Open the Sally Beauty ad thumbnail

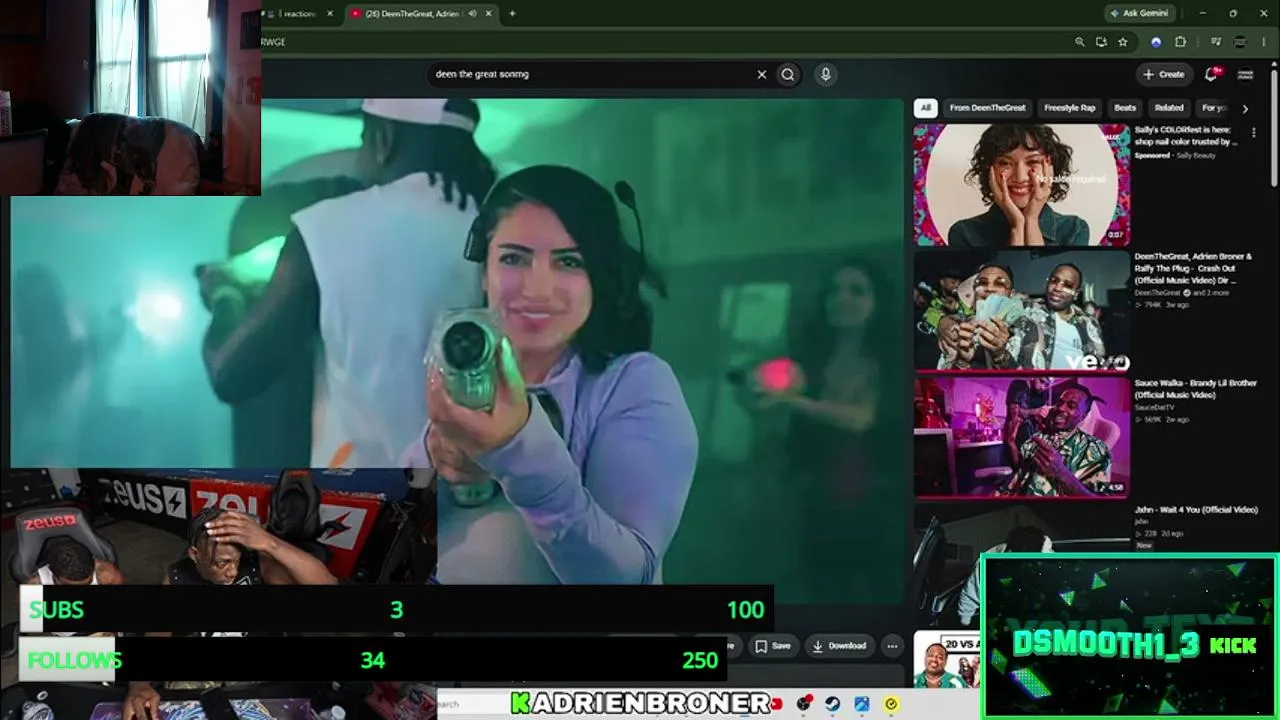[x=1022, y=185]
